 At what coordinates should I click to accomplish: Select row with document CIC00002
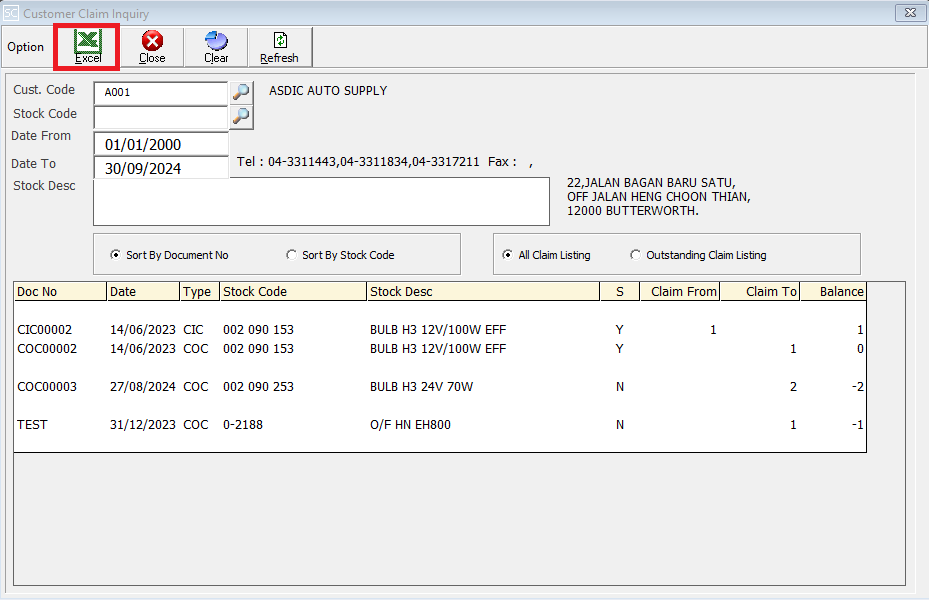click(440, 330)
